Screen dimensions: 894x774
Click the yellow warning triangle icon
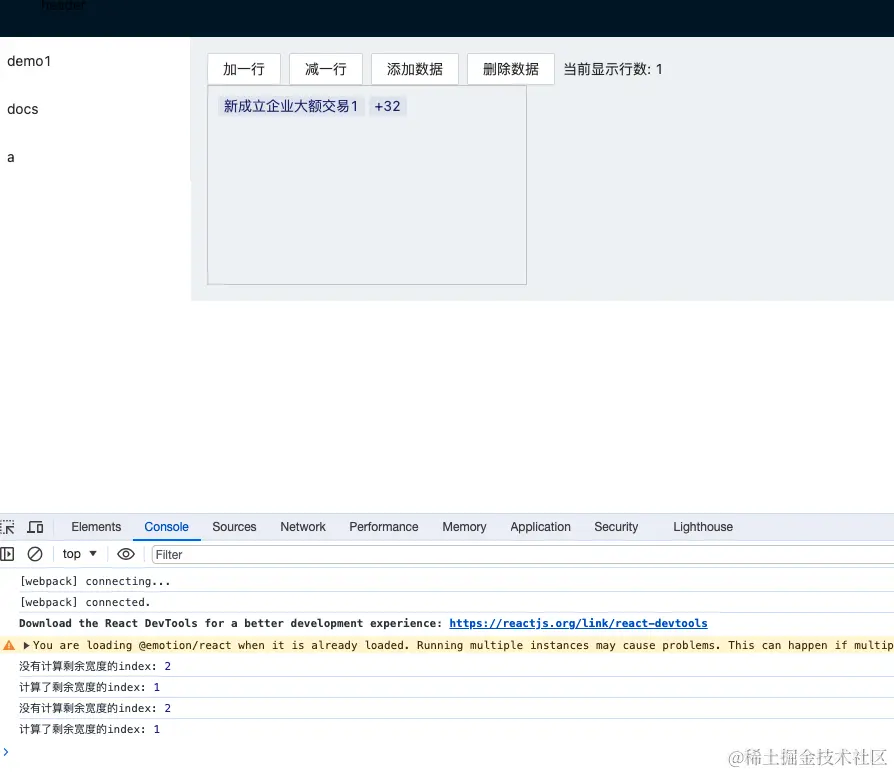(9, 645)
